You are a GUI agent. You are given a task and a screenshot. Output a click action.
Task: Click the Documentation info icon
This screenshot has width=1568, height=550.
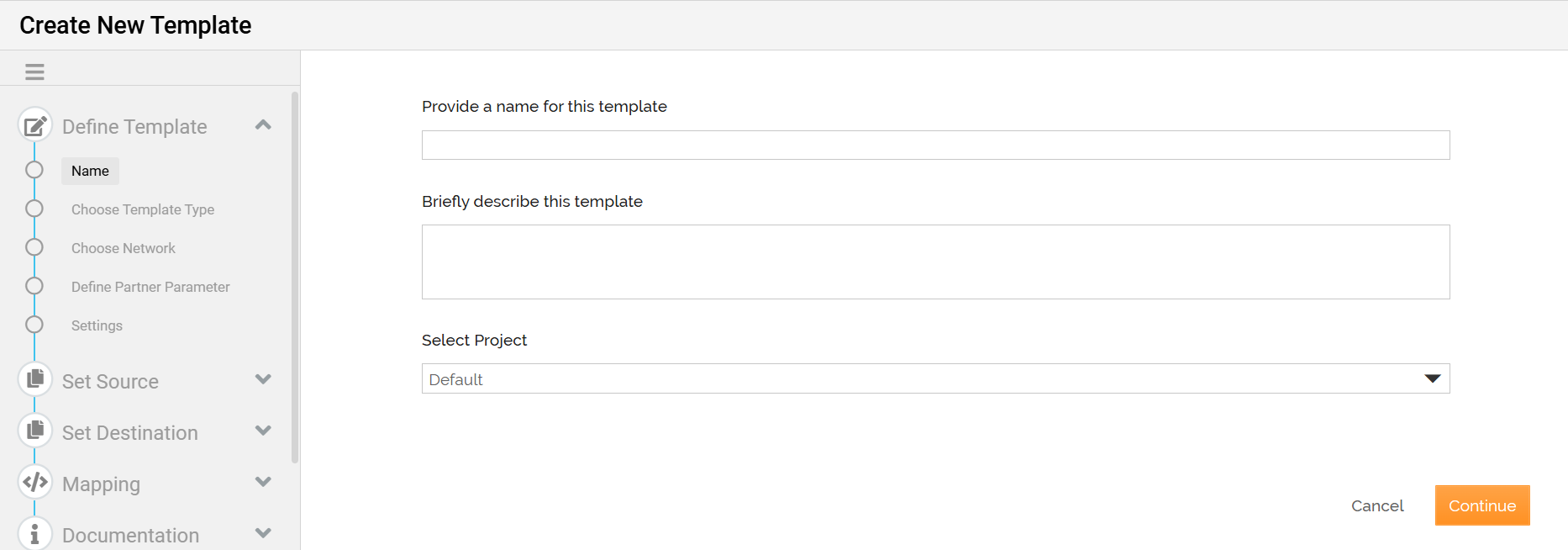[x=35, y=533]
